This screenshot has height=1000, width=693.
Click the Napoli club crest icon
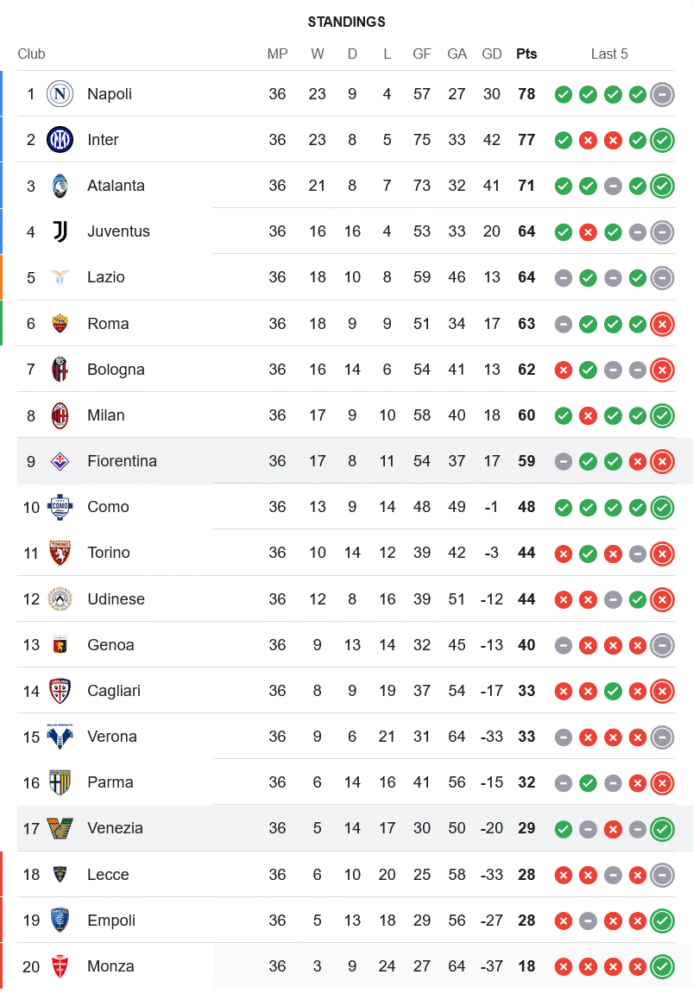pyautogui.click(x=61, y=94)
